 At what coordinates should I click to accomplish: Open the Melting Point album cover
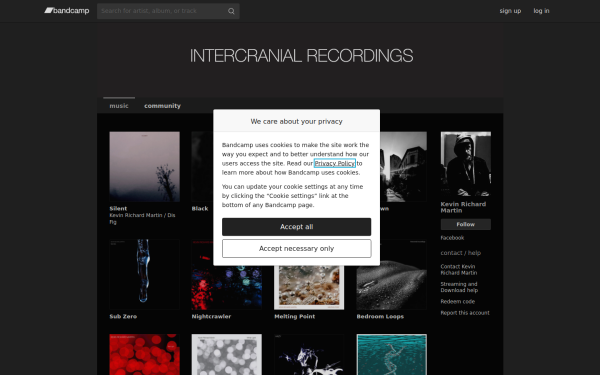(309, 287)
